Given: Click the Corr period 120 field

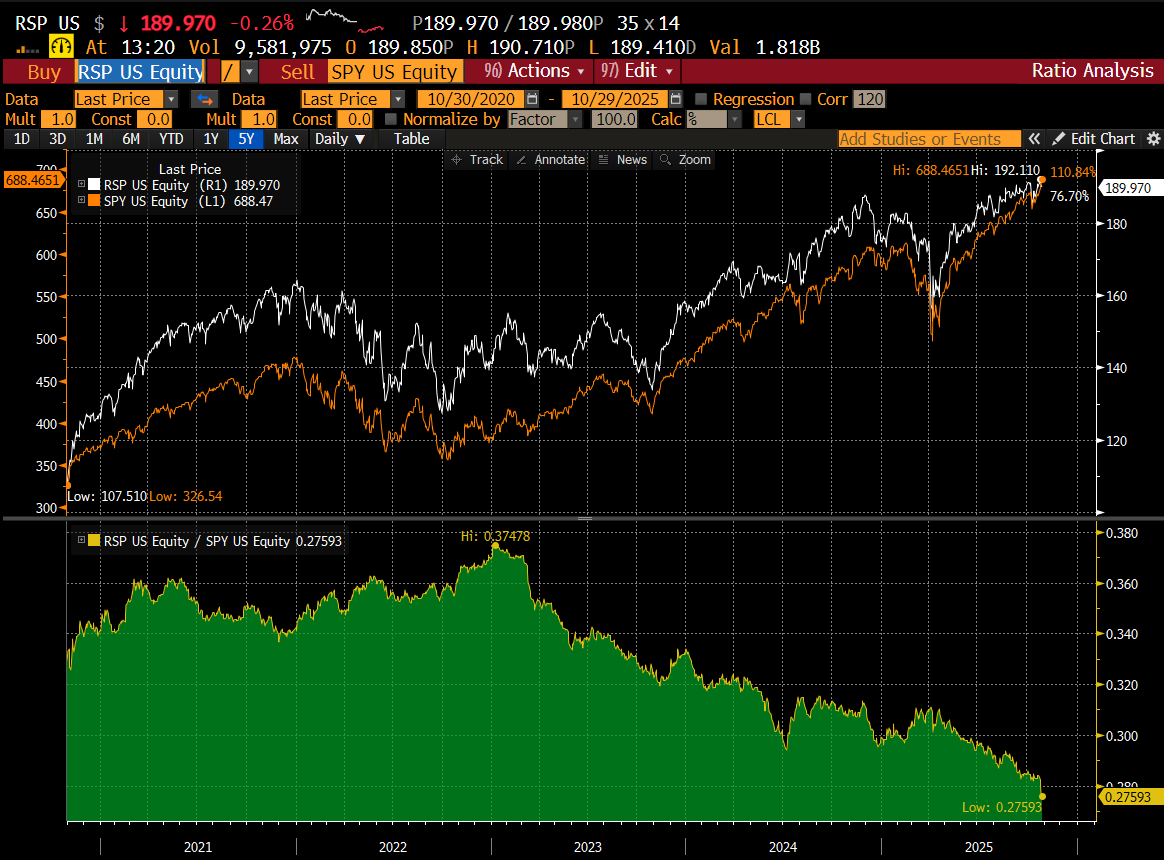Looking at the screenshot, I should [x=869, y=99].
